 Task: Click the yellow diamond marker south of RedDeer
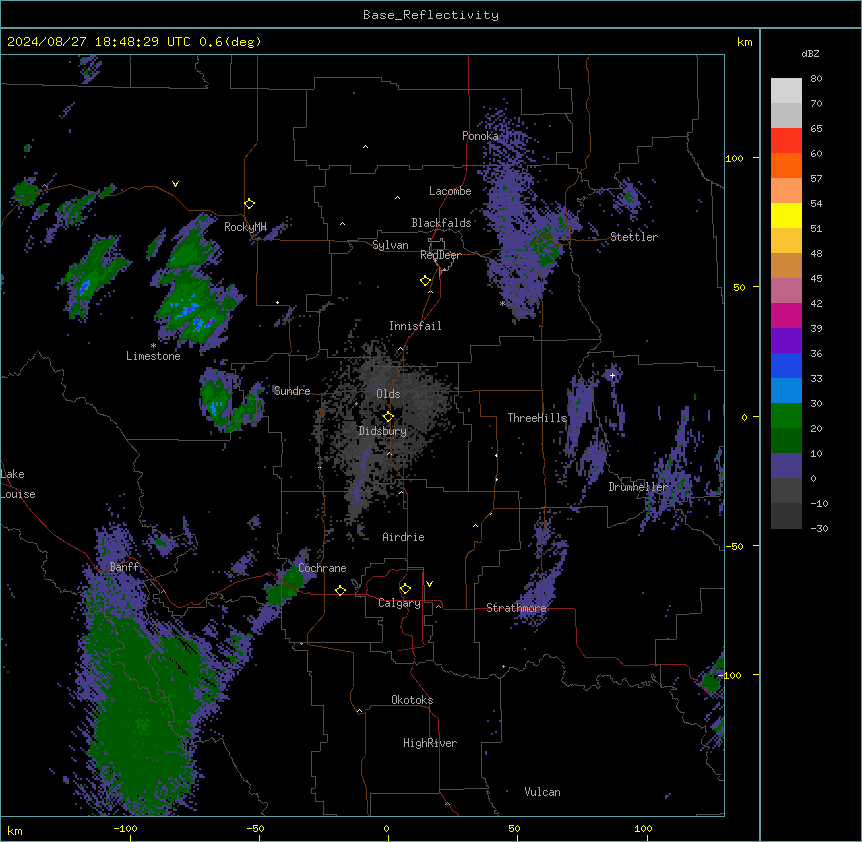[426, 281]
